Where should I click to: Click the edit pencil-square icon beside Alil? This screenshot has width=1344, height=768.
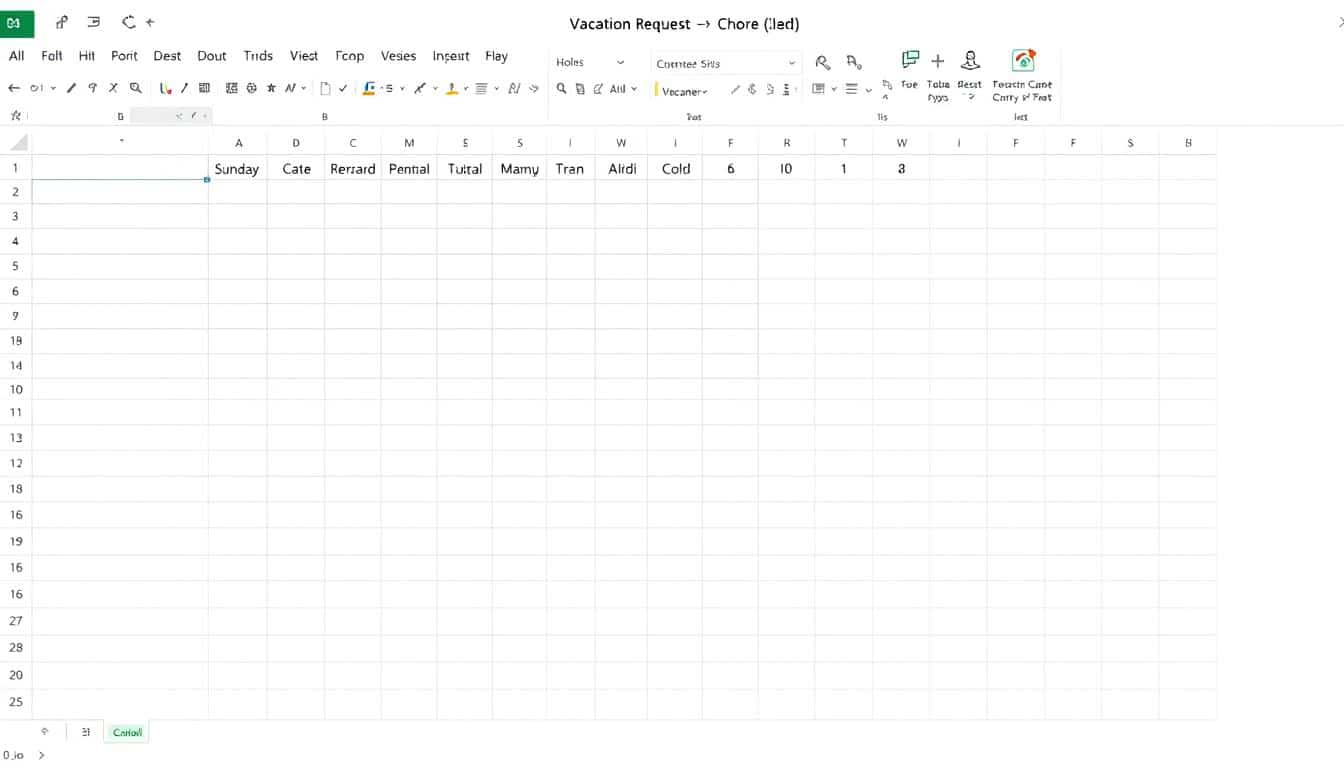[x=598, y=88]
